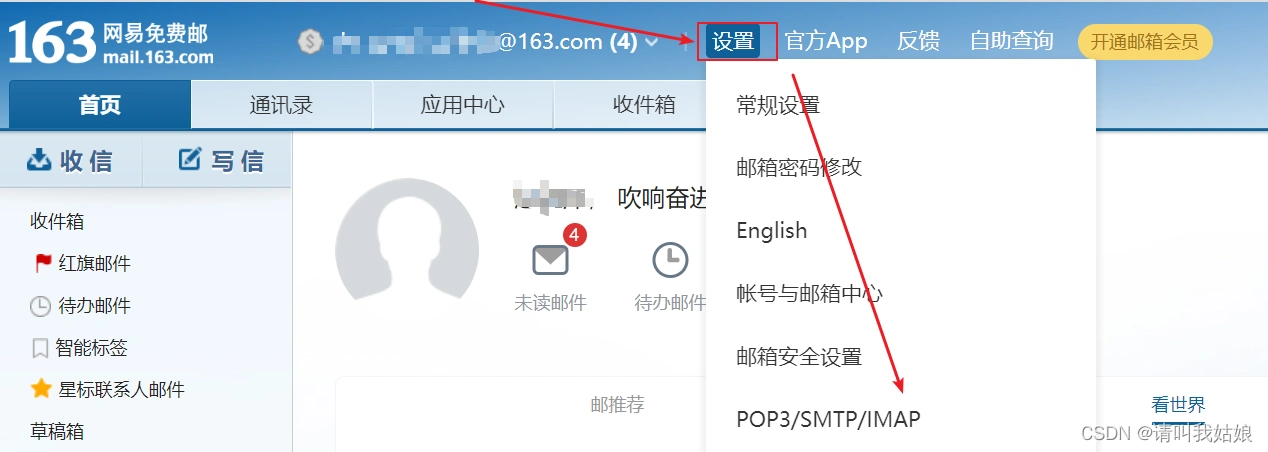Click the pending mail clock icon
Viewport: 1268px width, 452px height.
pos(670,260)
